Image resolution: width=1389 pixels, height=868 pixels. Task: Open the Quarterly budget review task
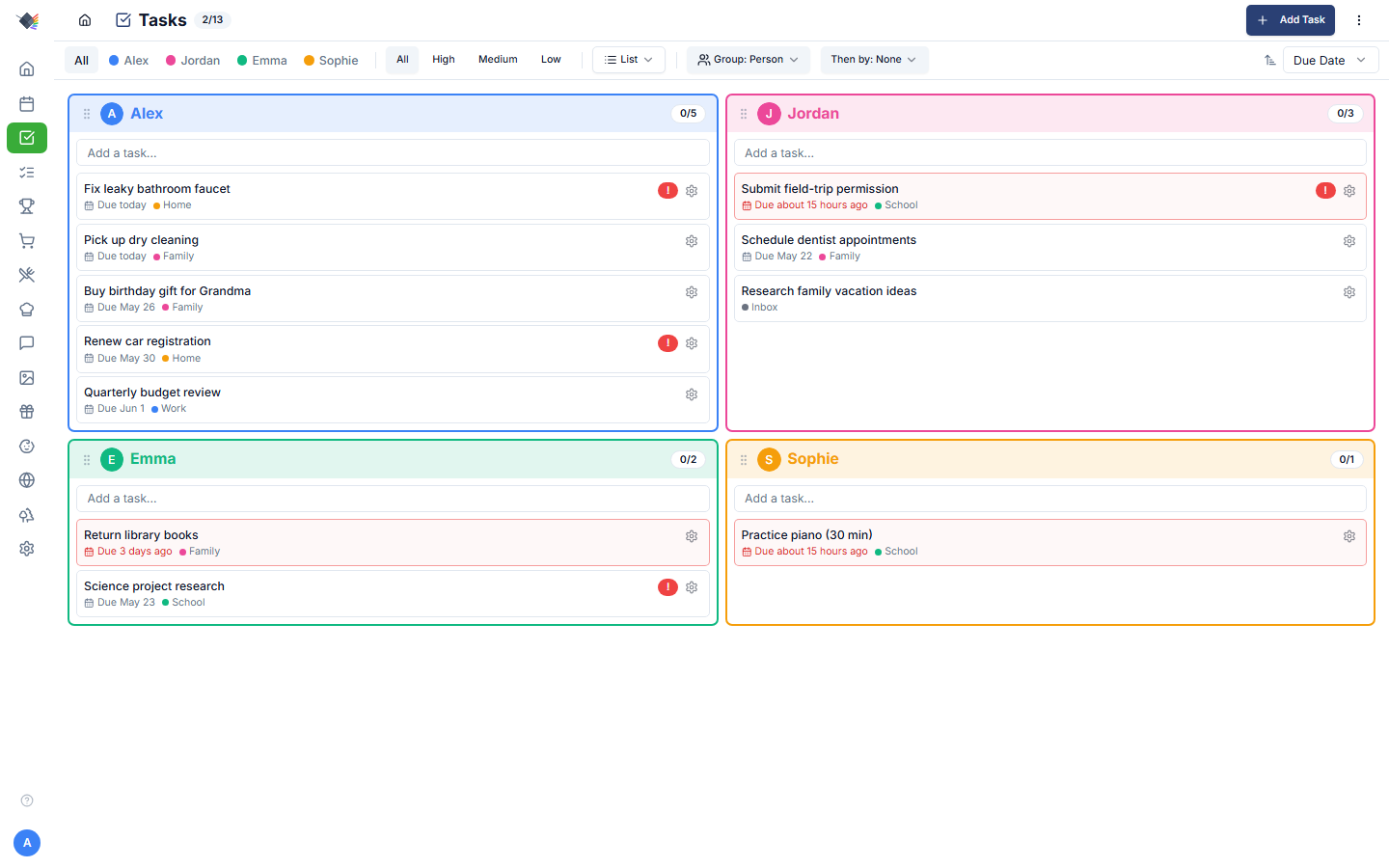pyautogui.click(x=393, y=399)
